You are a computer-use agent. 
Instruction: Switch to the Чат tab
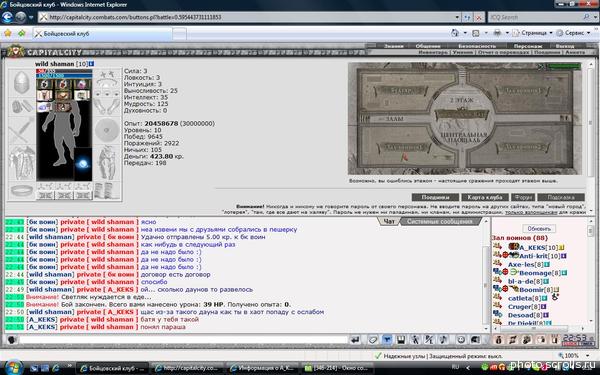point(389,221)
